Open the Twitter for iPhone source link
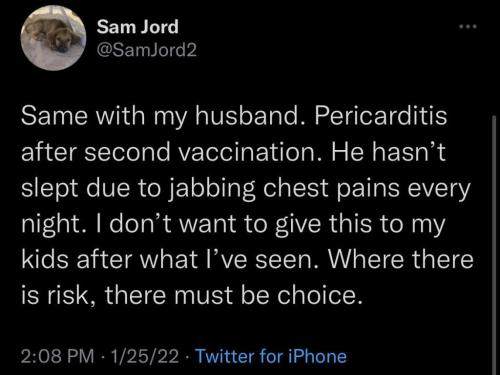 click(271, 356)
